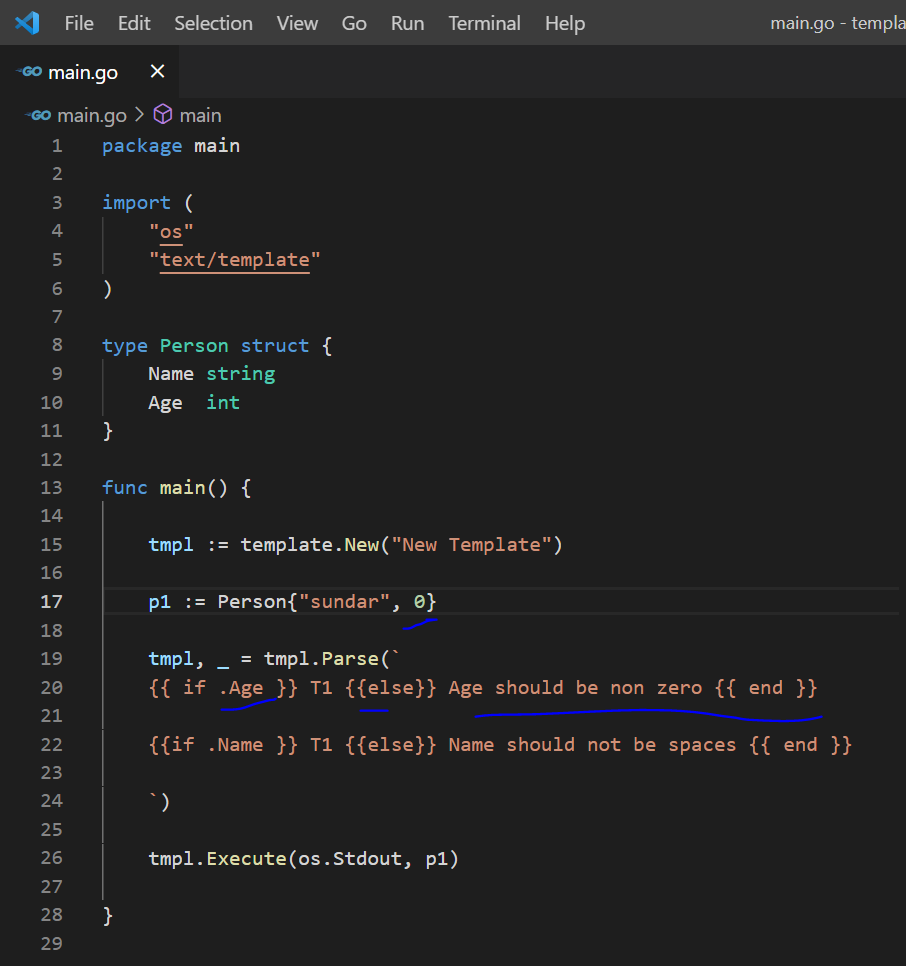Click the Go icon in breadcrumb
The image size is (906, 966).
pos(38,115)
